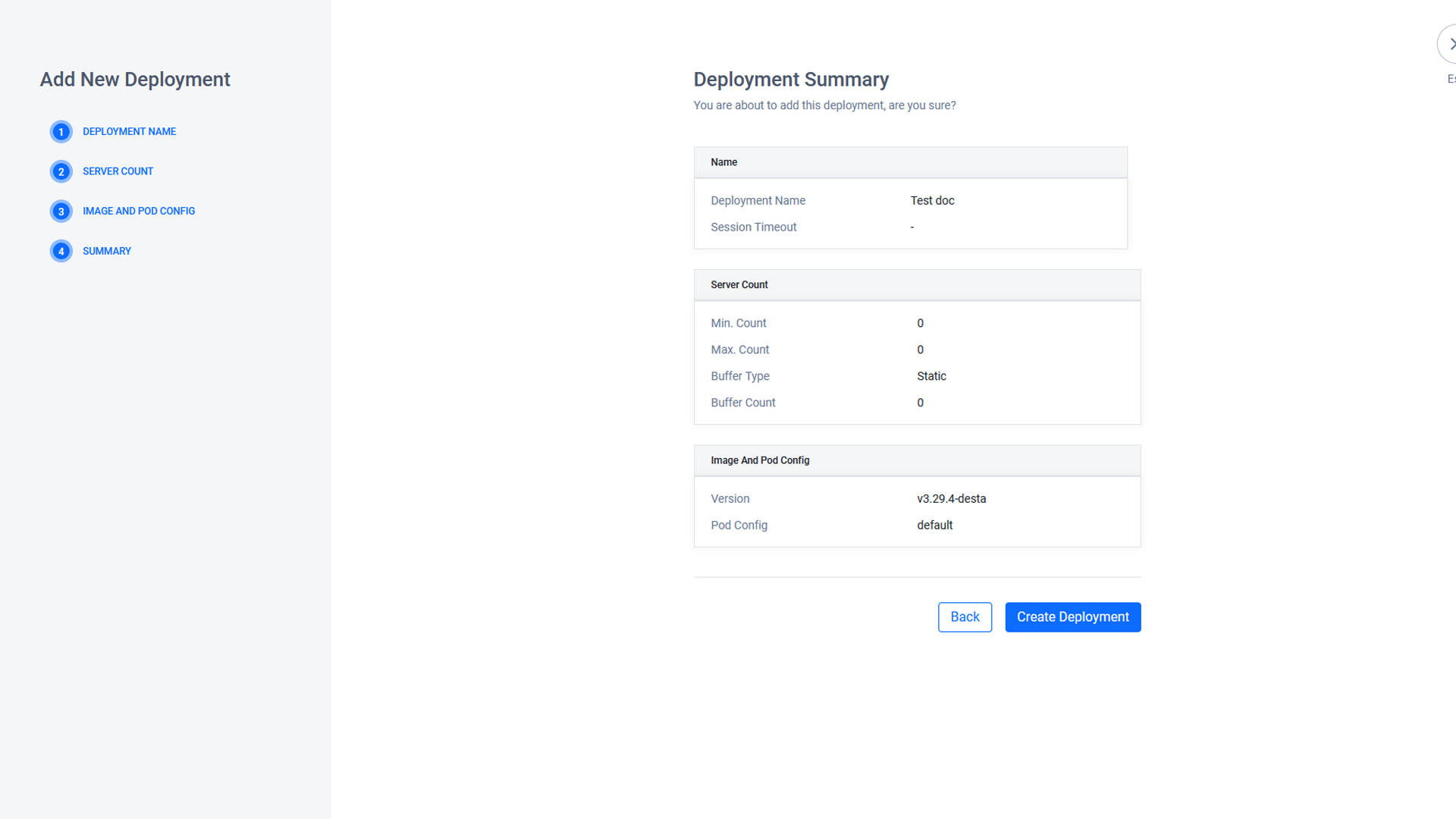1456x819 pixels.
Task: Click the step 4 circle icon
Action: tap(61, 251)
